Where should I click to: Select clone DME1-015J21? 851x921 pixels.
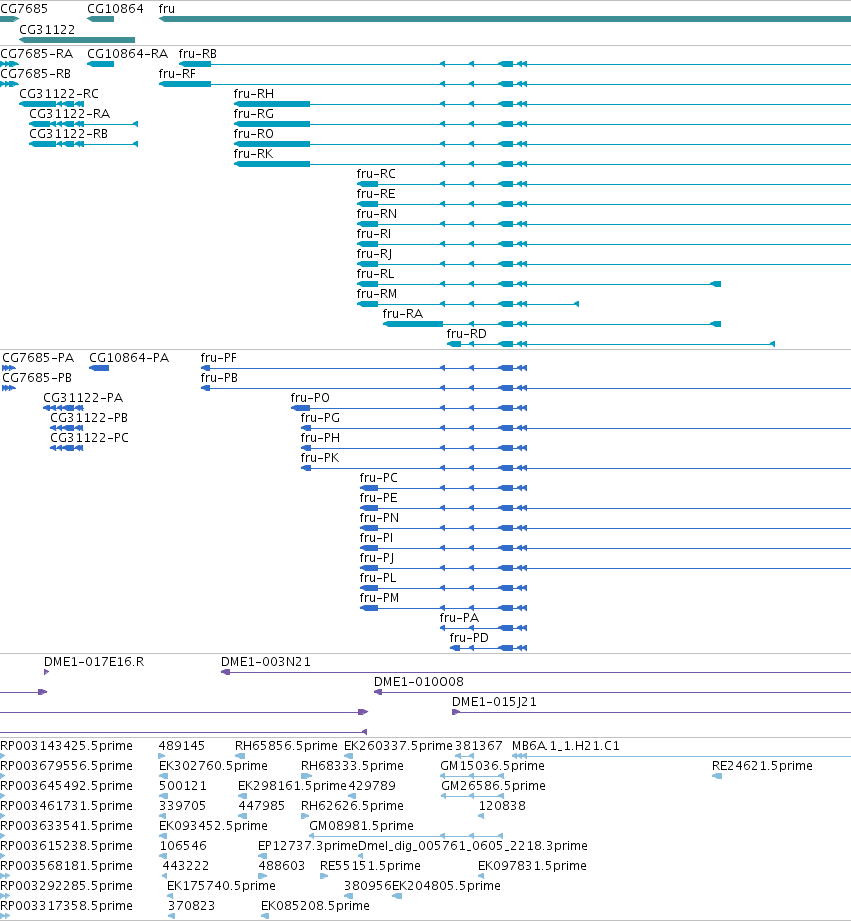494,701
